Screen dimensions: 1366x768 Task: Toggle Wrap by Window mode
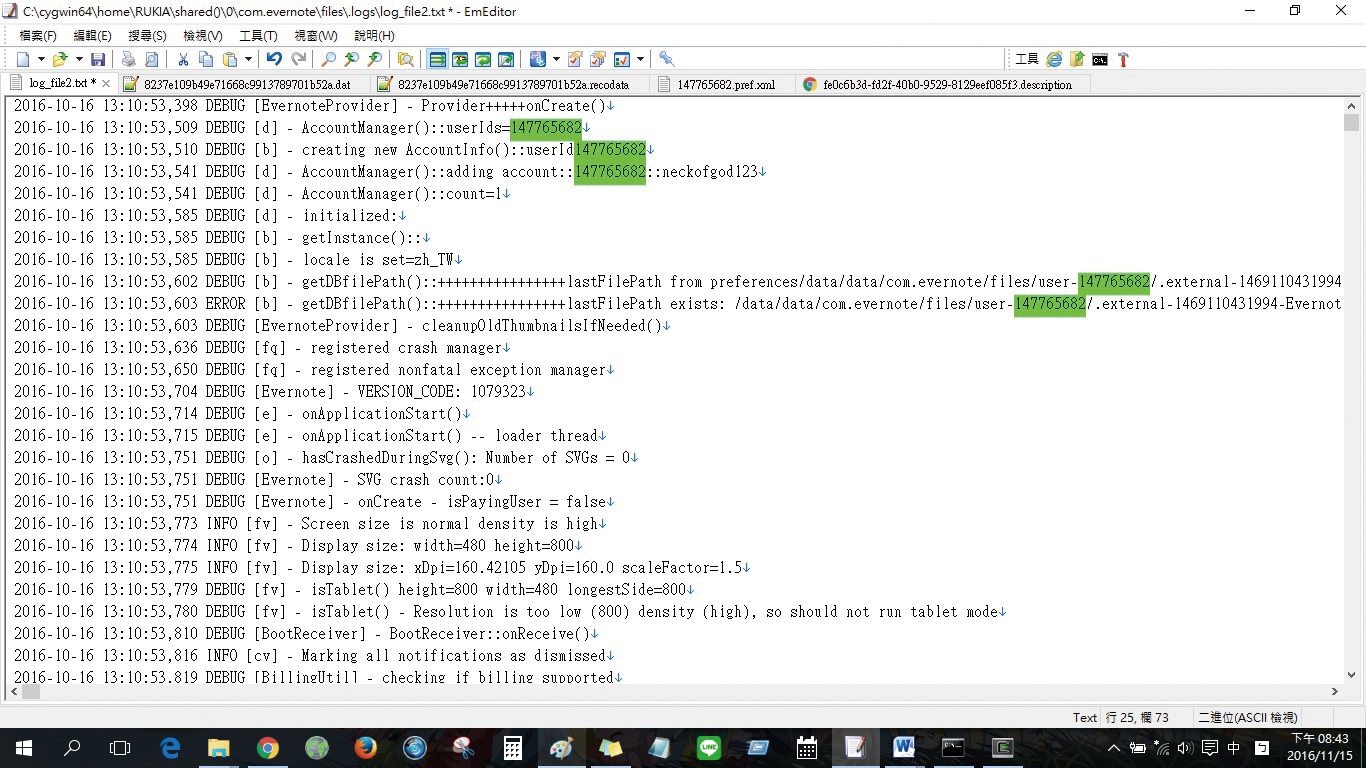(483, 59)
